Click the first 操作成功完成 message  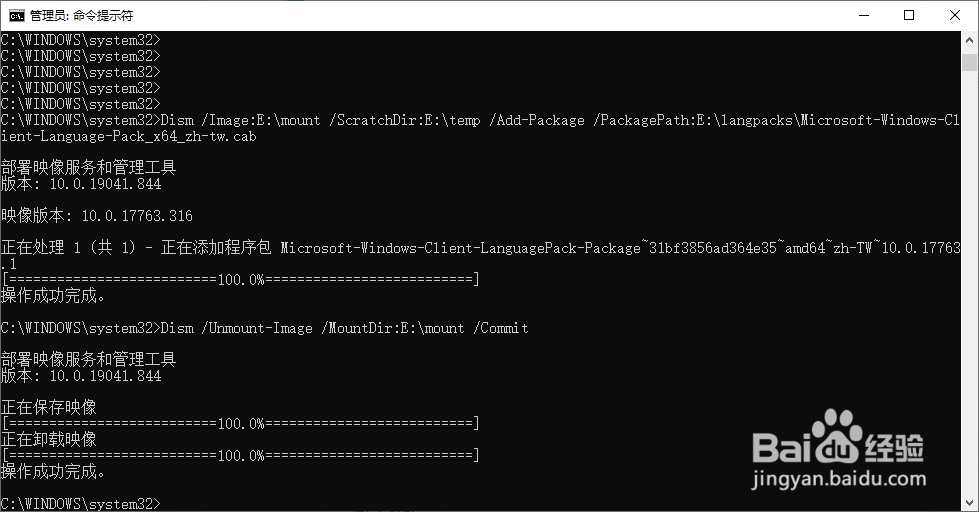(x=53, y=296)
